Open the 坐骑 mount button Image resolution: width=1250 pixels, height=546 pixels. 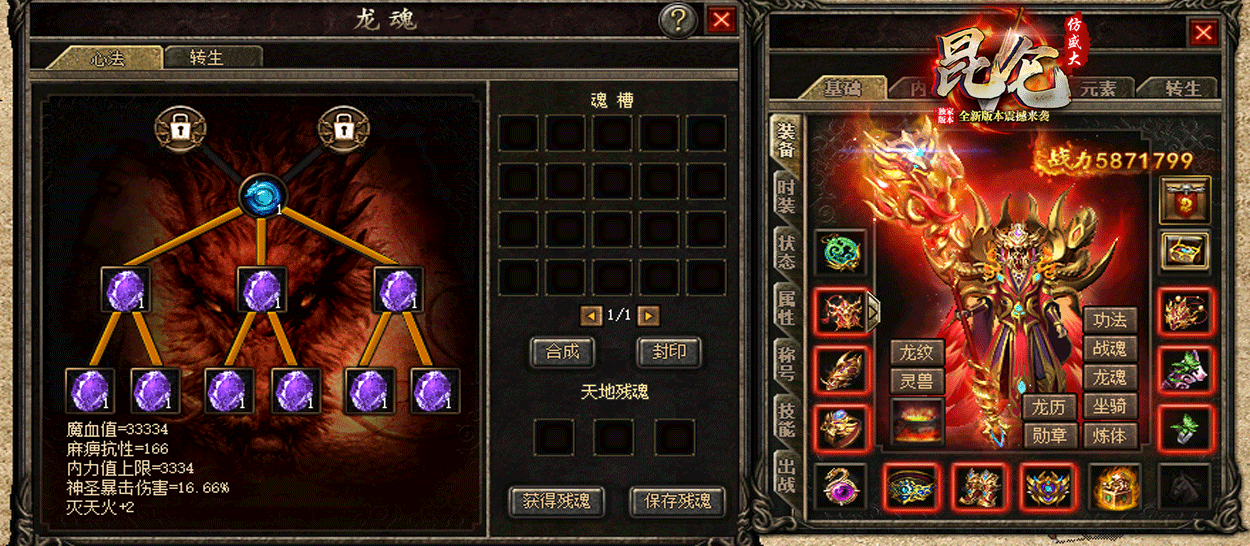[1110, 407]
